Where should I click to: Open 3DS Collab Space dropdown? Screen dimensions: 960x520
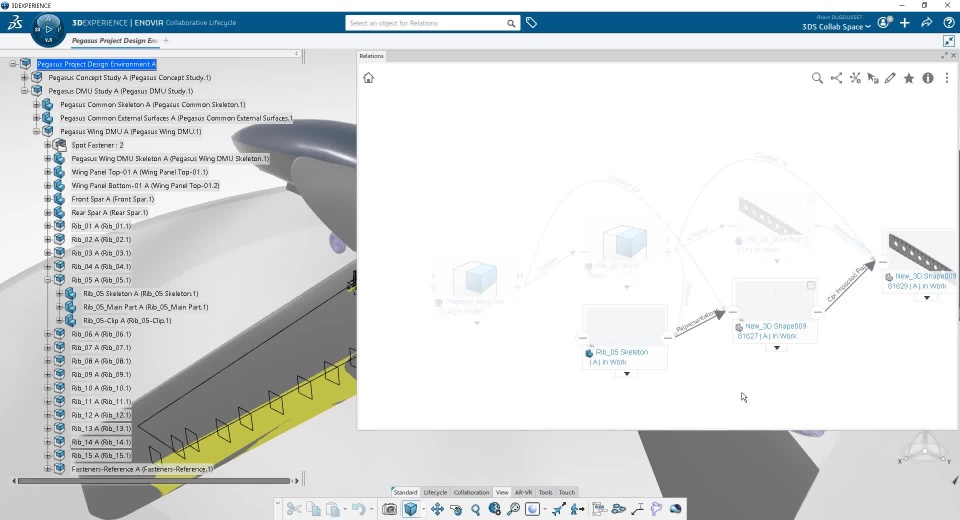click(x=836, y=27)
